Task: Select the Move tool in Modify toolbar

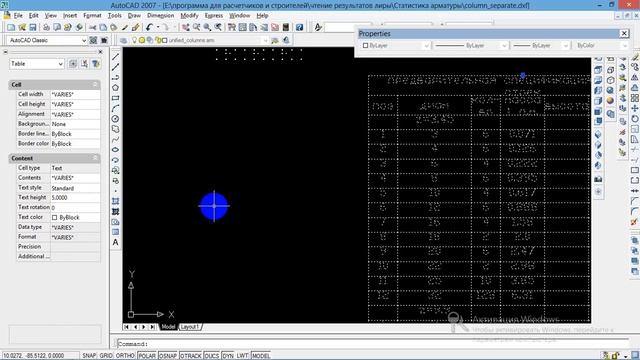Action: pos(635,108)
